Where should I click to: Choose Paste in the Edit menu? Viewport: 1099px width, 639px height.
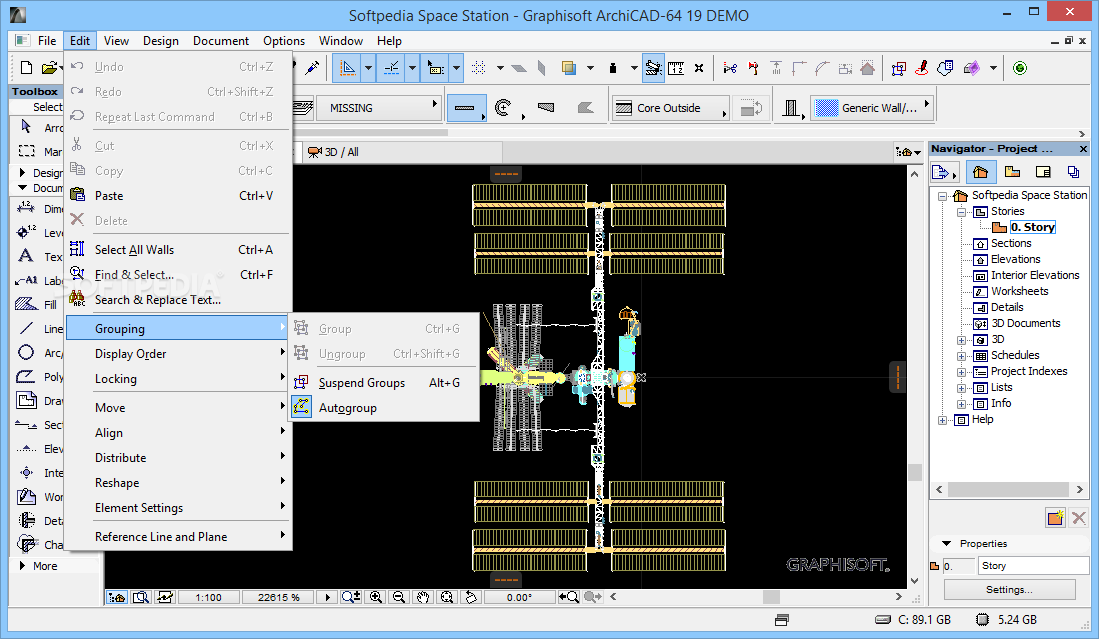179,196
